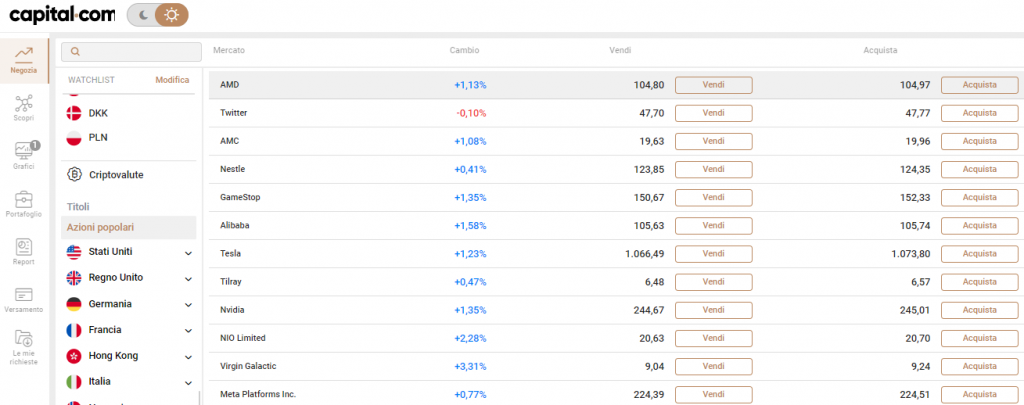Switch to light mode sun toggle
Screen dimensions: 1024x405
coord(172,15)
